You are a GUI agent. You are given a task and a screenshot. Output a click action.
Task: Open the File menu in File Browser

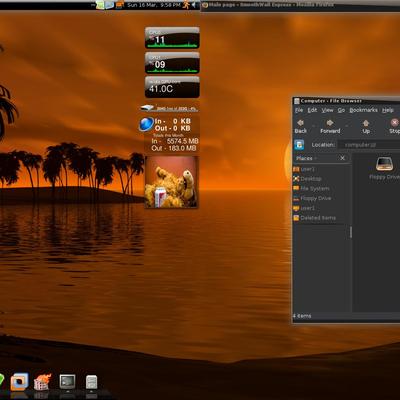tap(299, 110)
